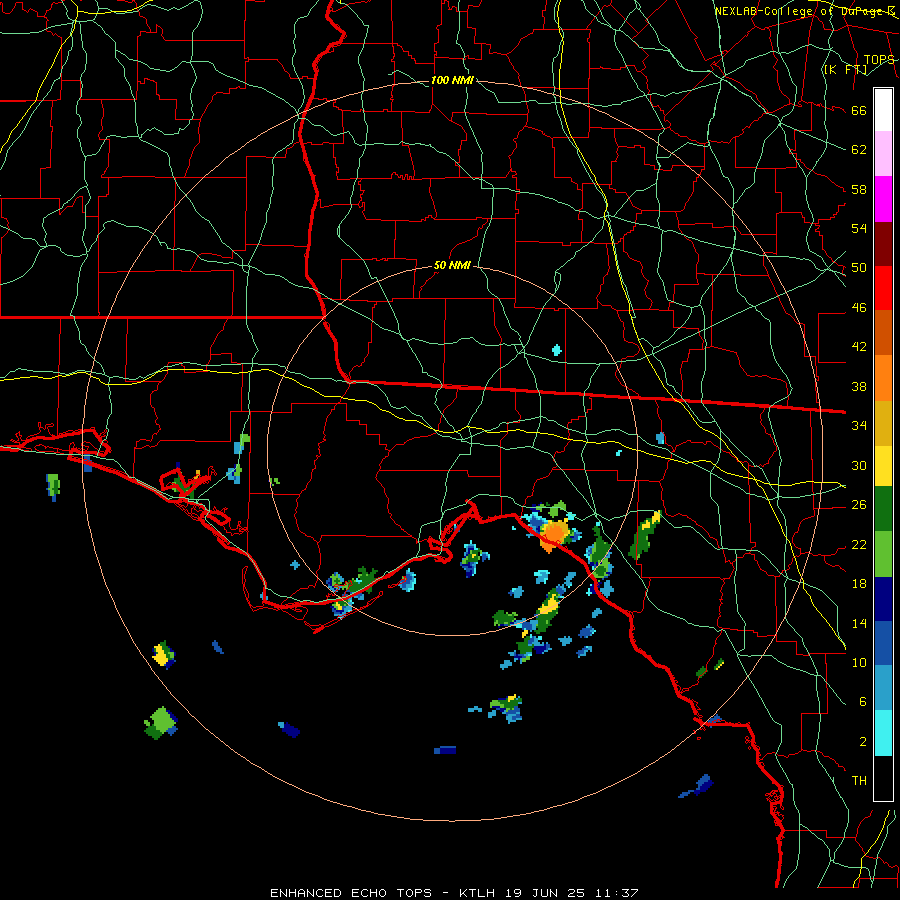Image resolution: width=900 pixels, height=900 pixels.
Task: Click the 'TOPS' legend heading
Action: pyautogui.click(x=879, y=59)
